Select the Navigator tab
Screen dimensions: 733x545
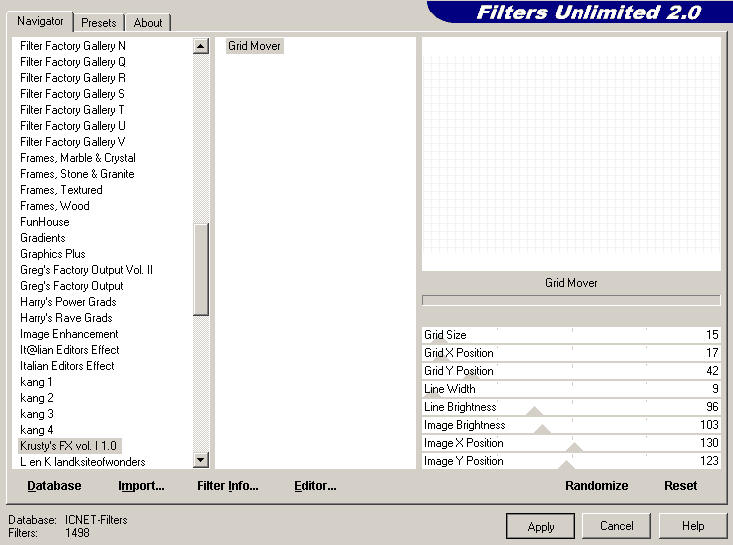(41, 21)
